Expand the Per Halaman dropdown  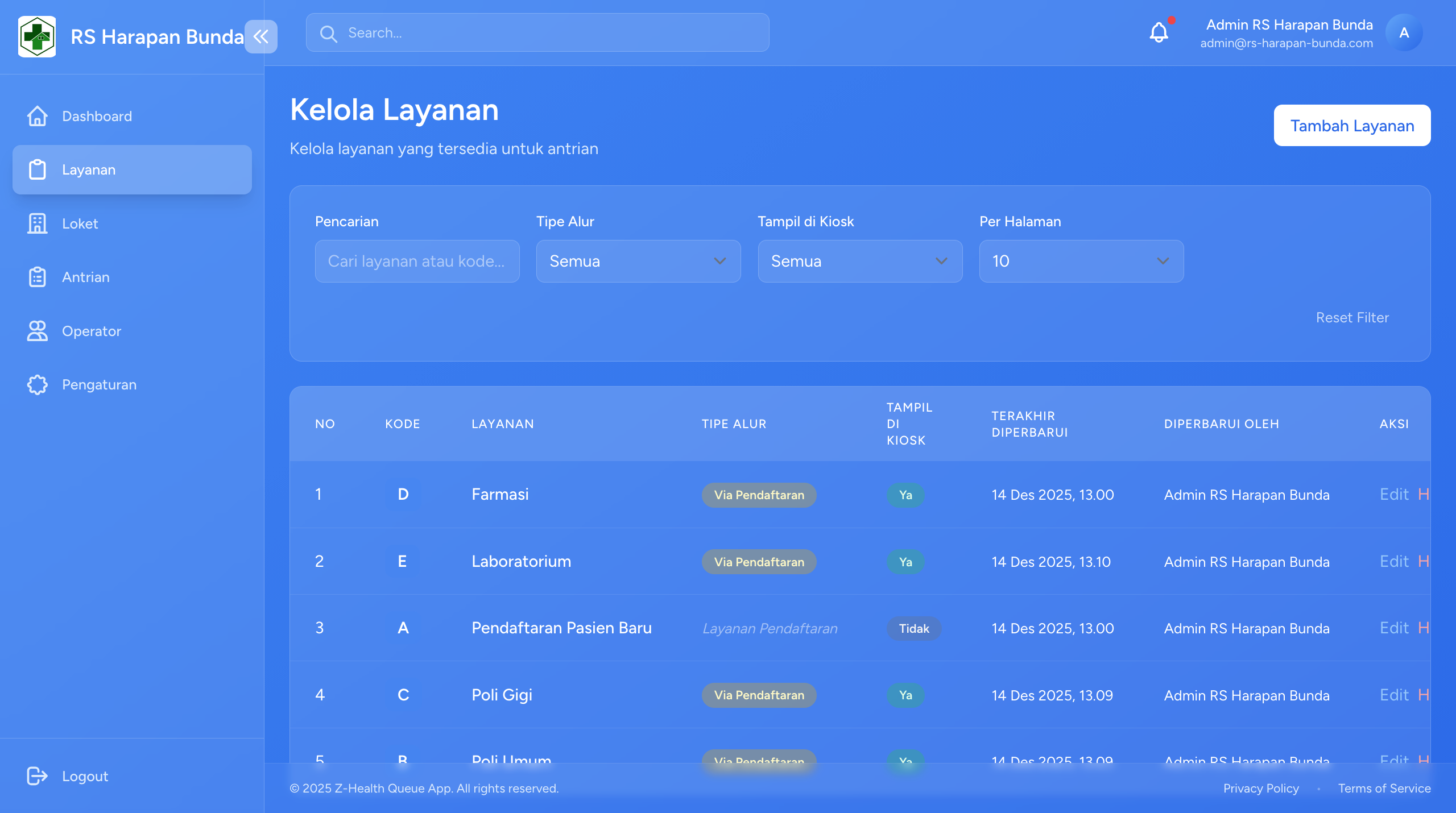[1081, 261]
